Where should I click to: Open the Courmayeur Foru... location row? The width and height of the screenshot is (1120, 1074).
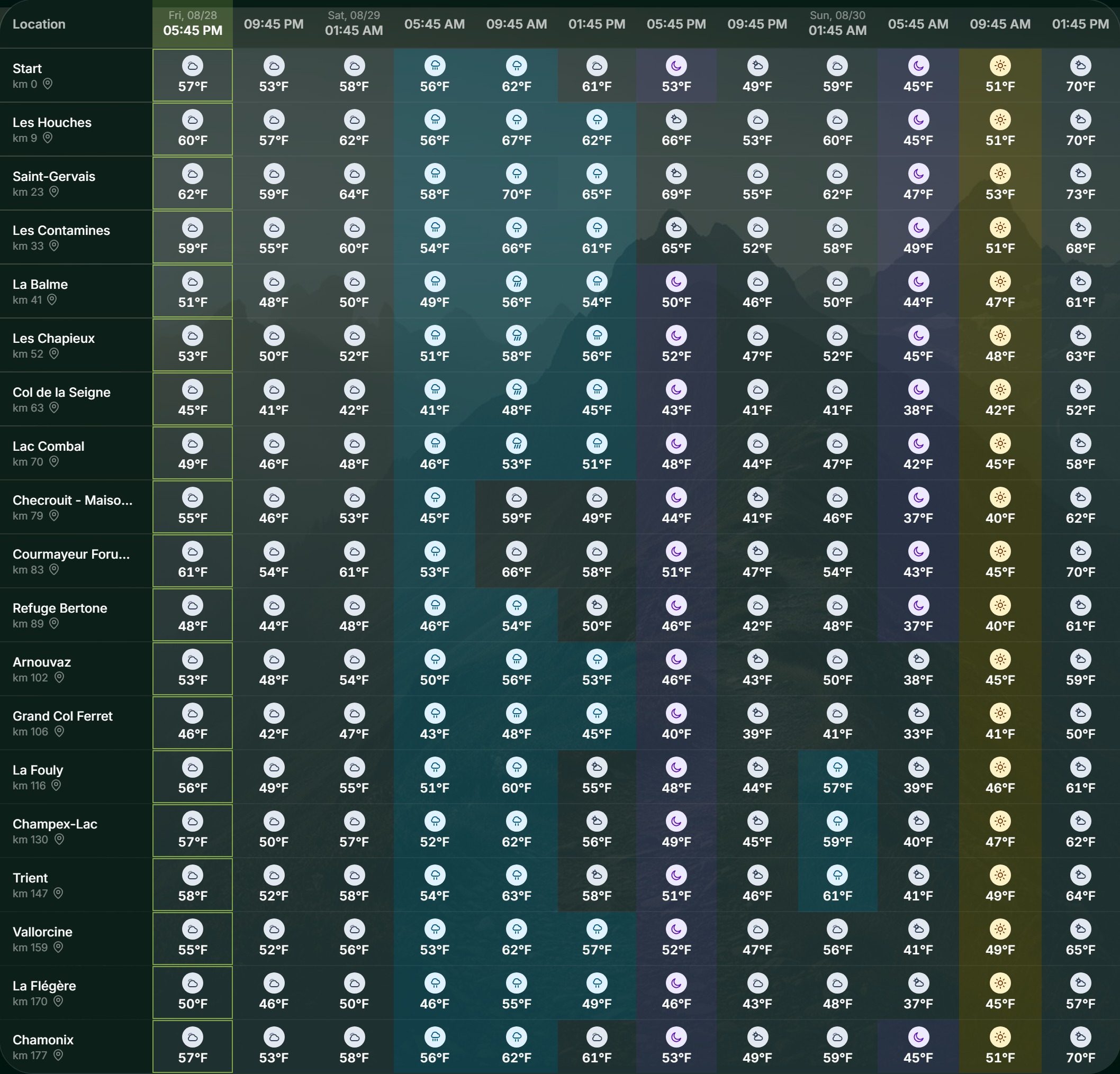pos(76,561)
